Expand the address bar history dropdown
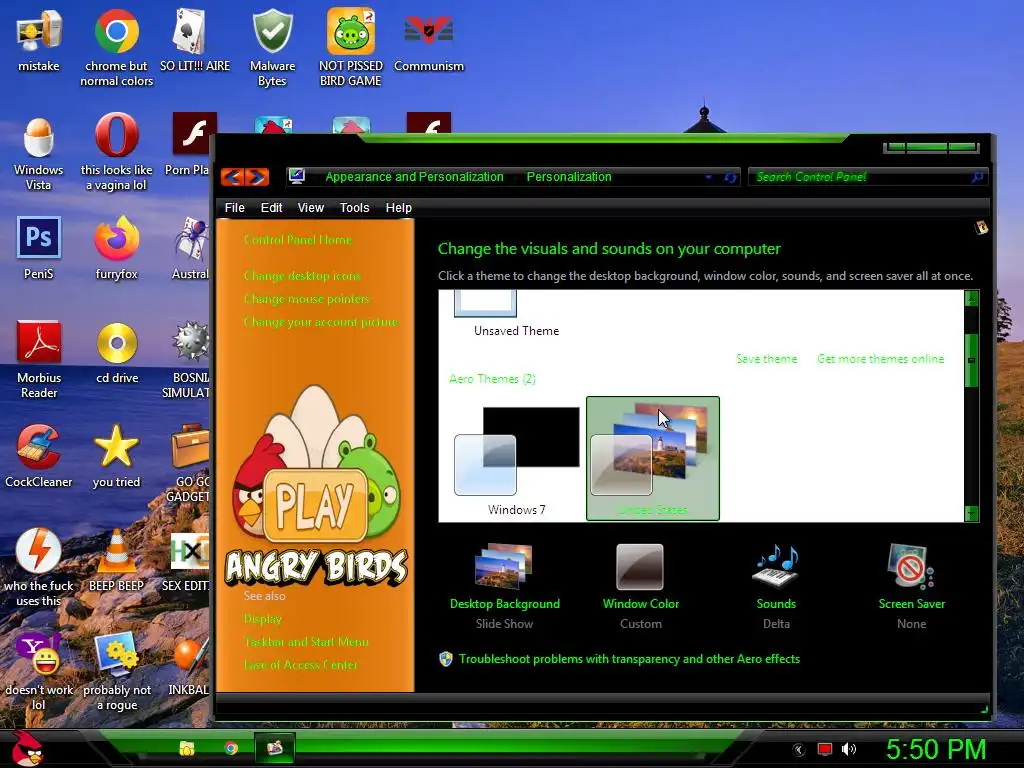1024x768 pixels. (709, 177)
